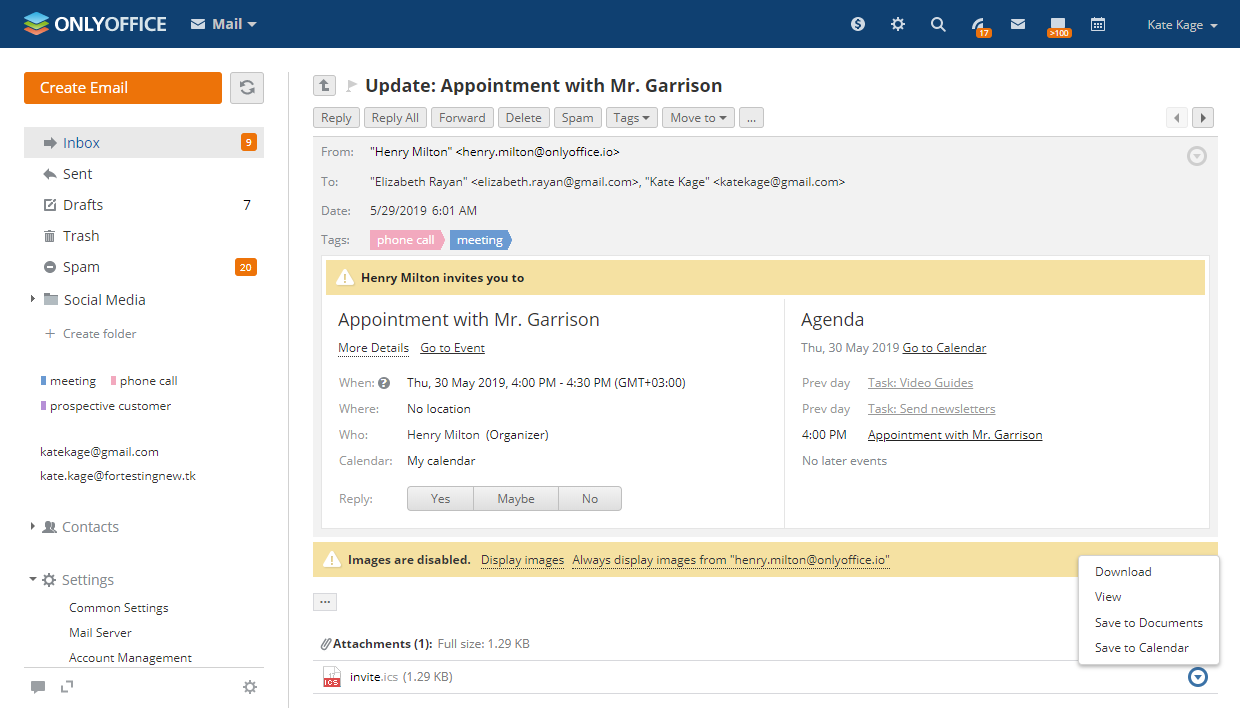Click the search magnifier icon
Viewport: 1240px width, 708px height.
click(x=938, y=24)
